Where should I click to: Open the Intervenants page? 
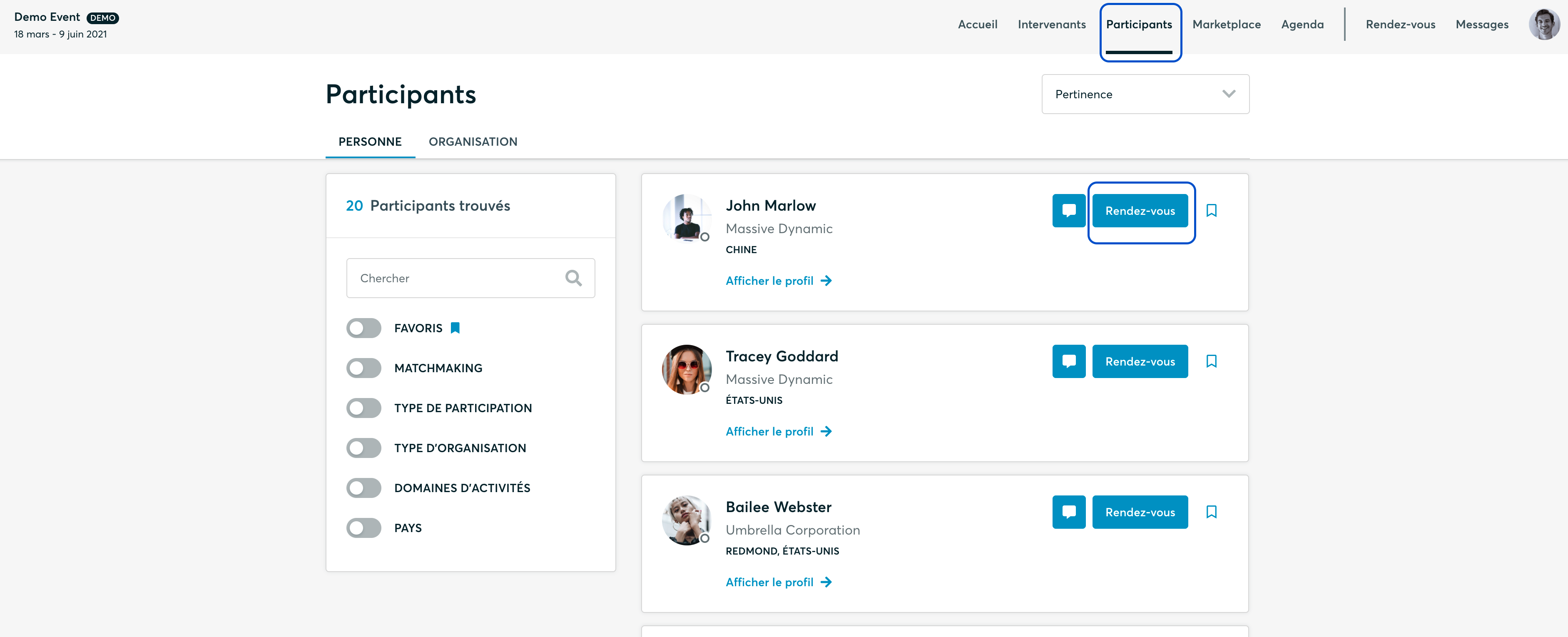[1051, 24]
